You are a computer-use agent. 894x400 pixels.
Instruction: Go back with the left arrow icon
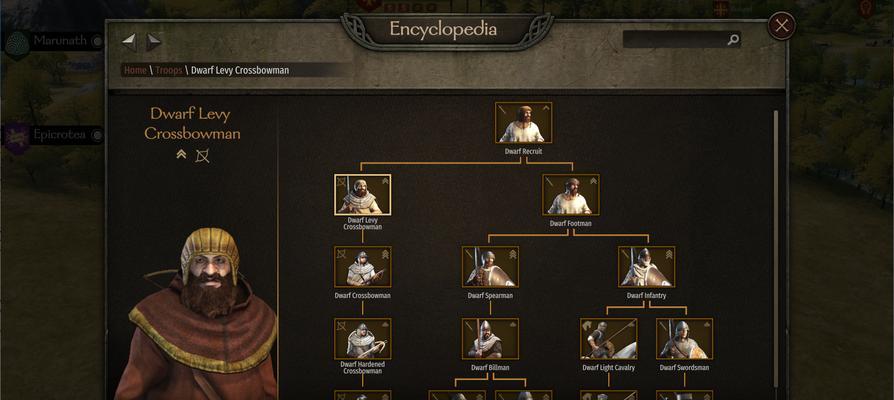[129, 41]
